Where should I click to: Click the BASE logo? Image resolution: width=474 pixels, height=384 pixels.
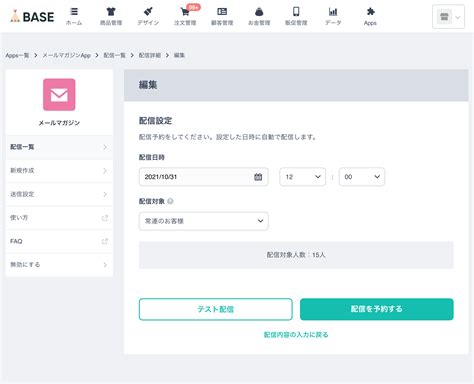[32, 16]
